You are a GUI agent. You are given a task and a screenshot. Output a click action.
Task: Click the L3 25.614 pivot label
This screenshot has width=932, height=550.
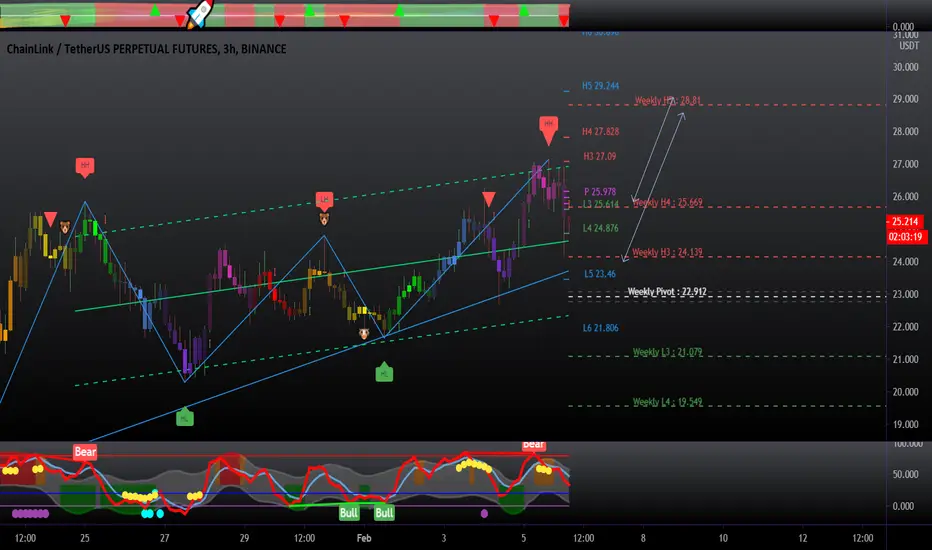click(x=601, y=204)
